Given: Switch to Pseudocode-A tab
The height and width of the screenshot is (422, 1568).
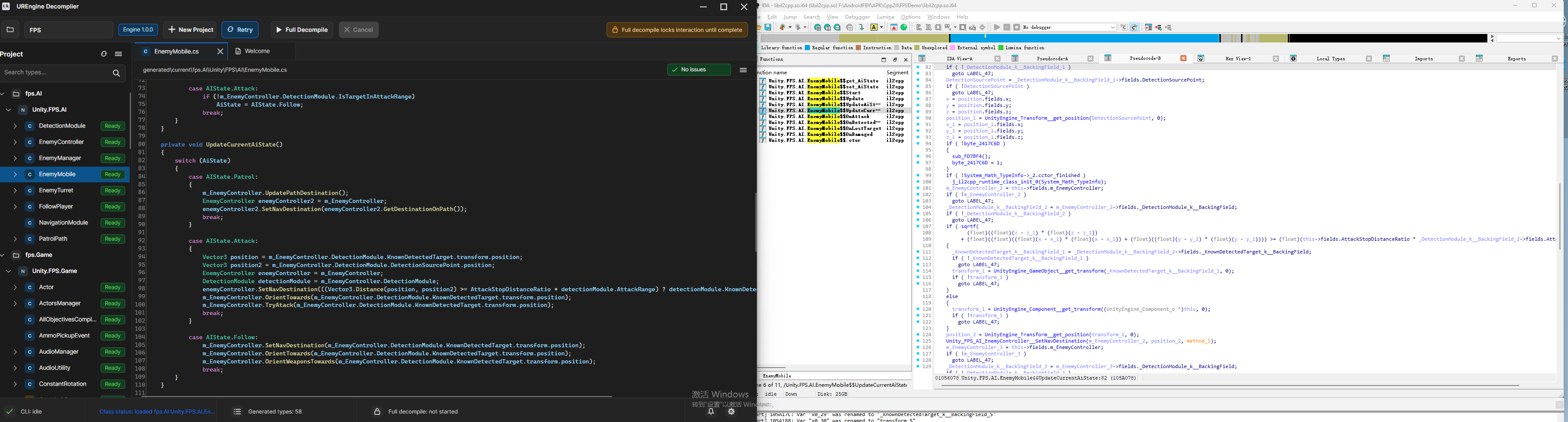Looking at the screenshot, I should pyautogui.click(x=1052, y=59).
